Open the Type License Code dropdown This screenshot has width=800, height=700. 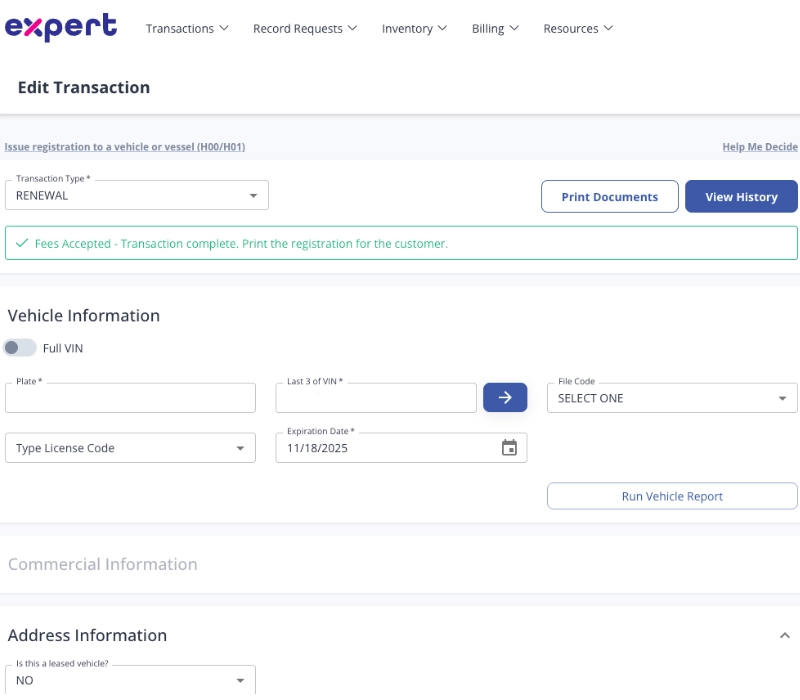130,448
